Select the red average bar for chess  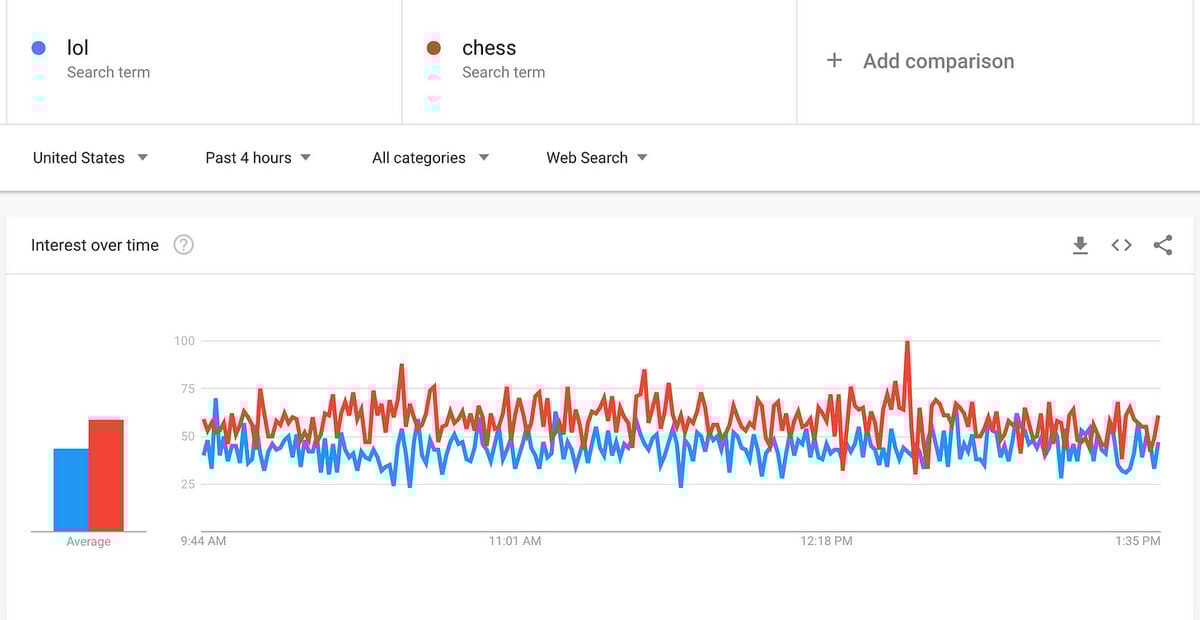pos(106,476)
